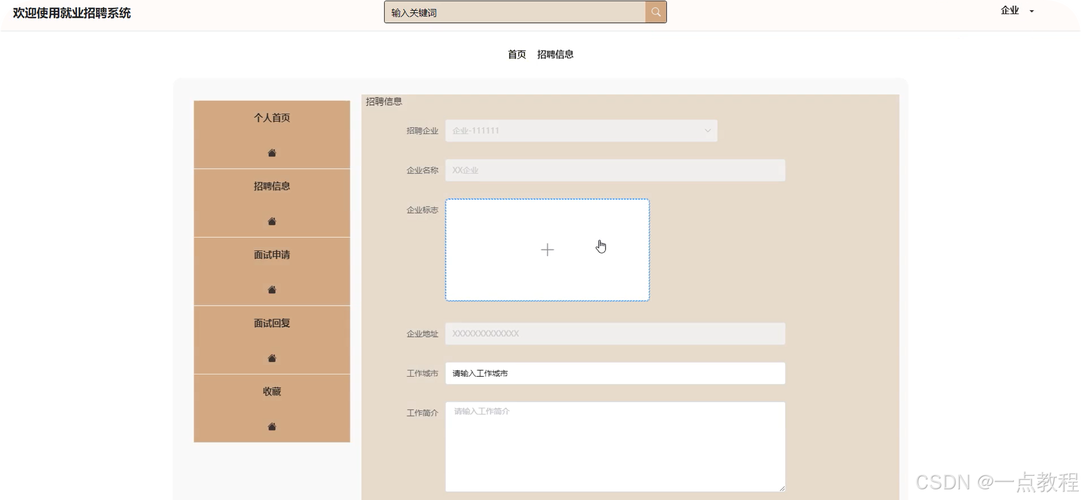Go to 面试回复 sidebar item
Image resolution: width=1081 pixels, height=500 pixels.
(272, 323)
